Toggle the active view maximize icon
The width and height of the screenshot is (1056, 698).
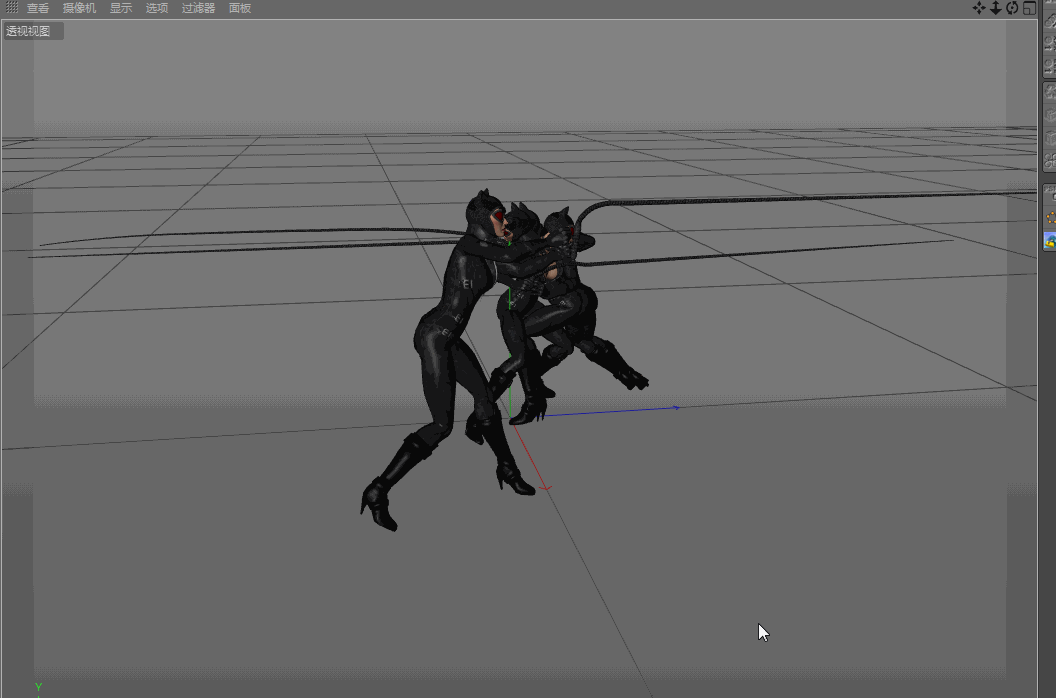pos(1029,8)
